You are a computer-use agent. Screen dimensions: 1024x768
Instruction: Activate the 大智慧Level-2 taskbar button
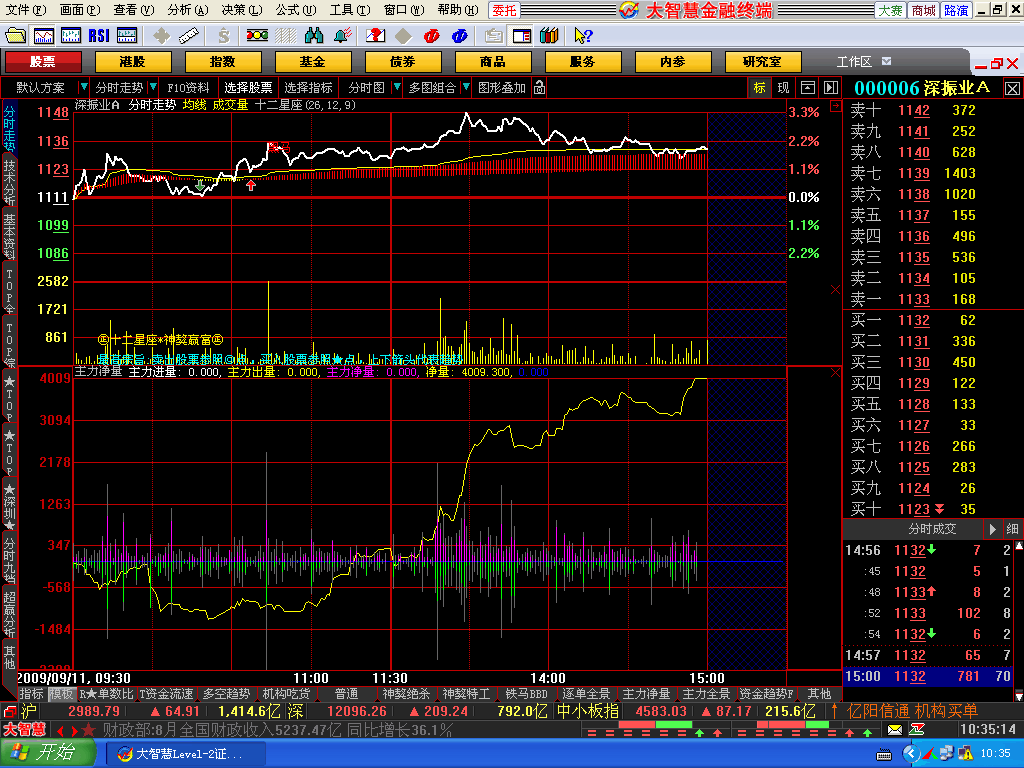(x=185, y=754)
